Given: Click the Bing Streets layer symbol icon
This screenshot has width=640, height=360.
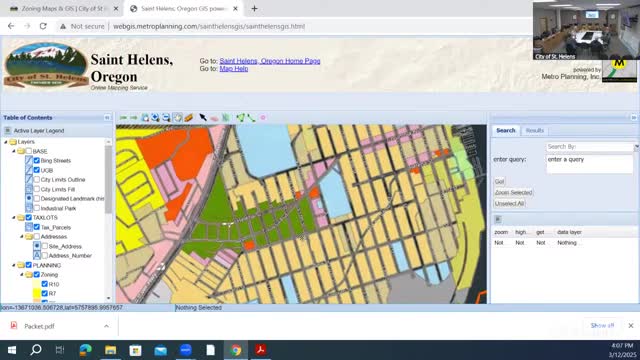Looking at the screenshot, I should pyautogui.click(x=29, y=160).
